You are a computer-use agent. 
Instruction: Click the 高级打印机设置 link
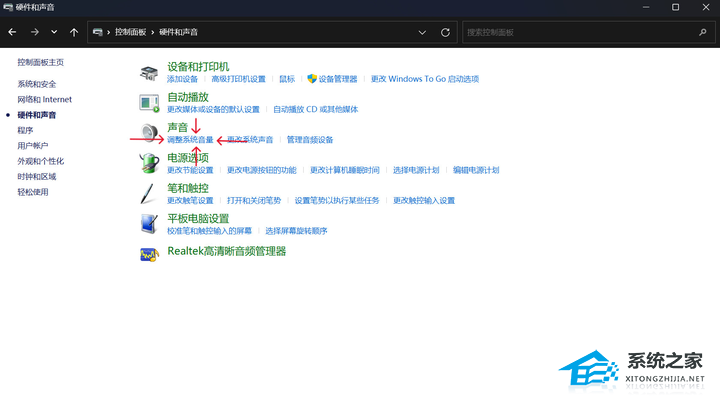tap(238, 79)
